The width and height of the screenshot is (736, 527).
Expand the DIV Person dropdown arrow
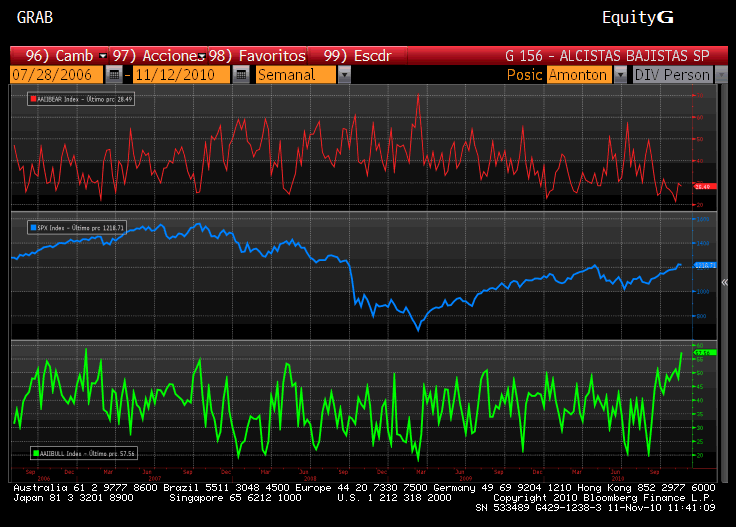click(721, 75)
